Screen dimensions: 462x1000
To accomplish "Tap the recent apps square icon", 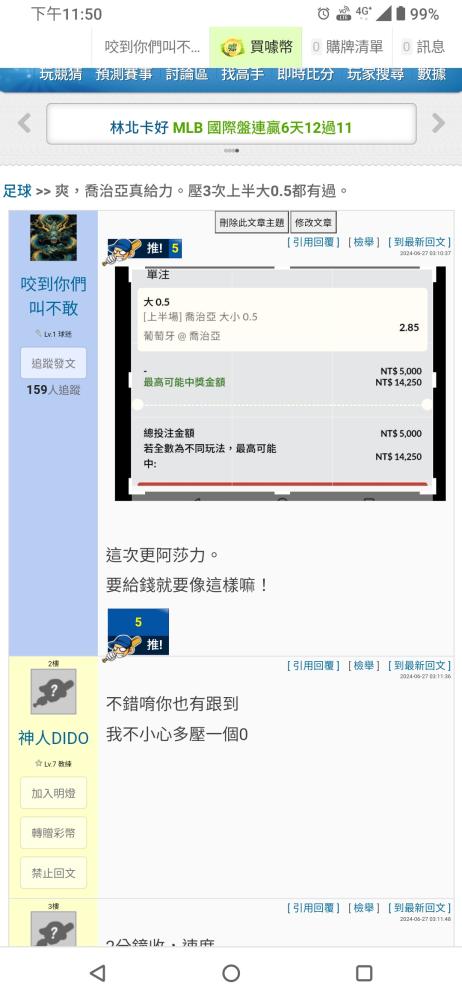I will [364, 973].
